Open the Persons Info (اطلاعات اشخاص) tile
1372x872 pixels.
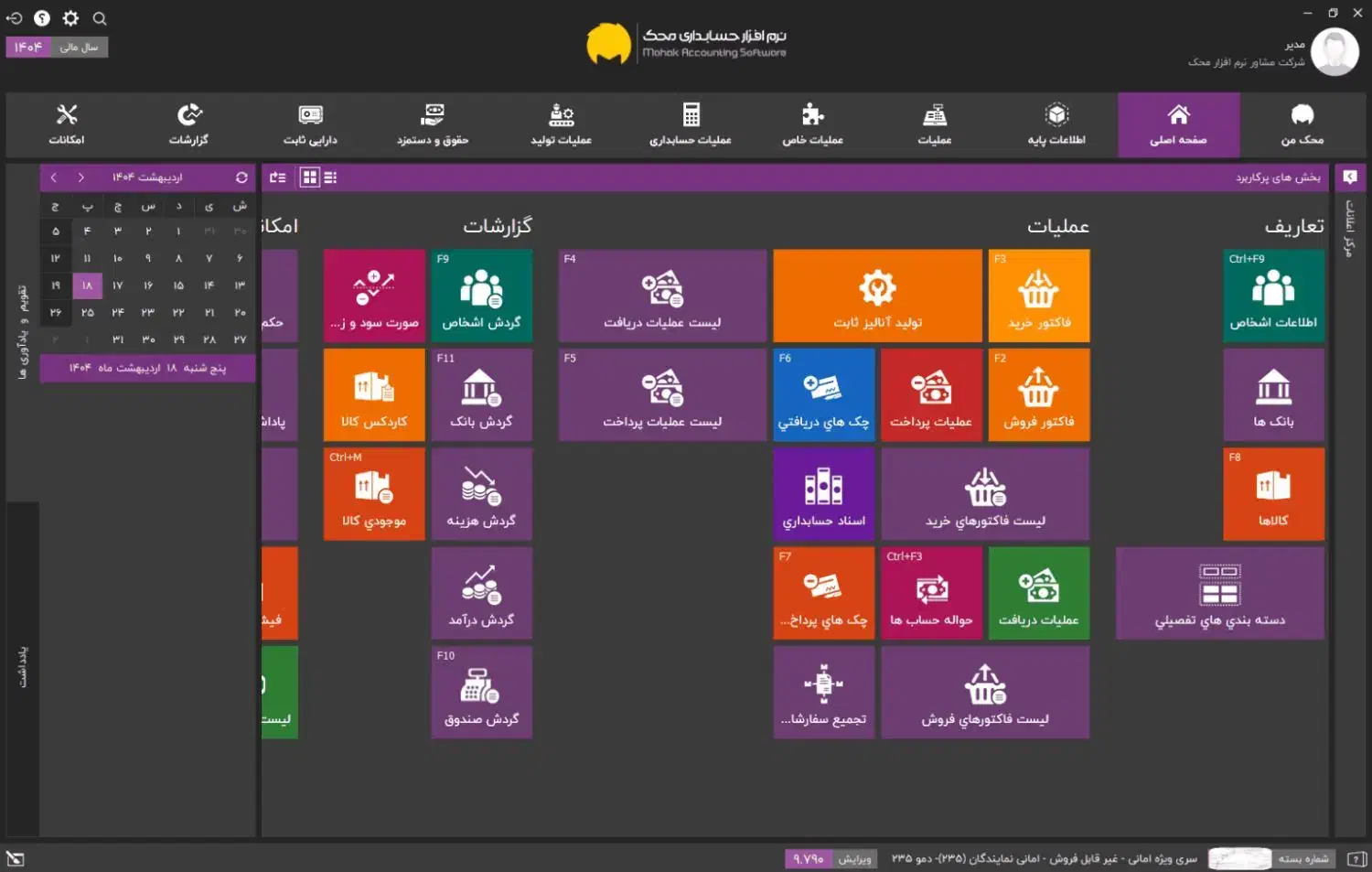coord(1273,296)
